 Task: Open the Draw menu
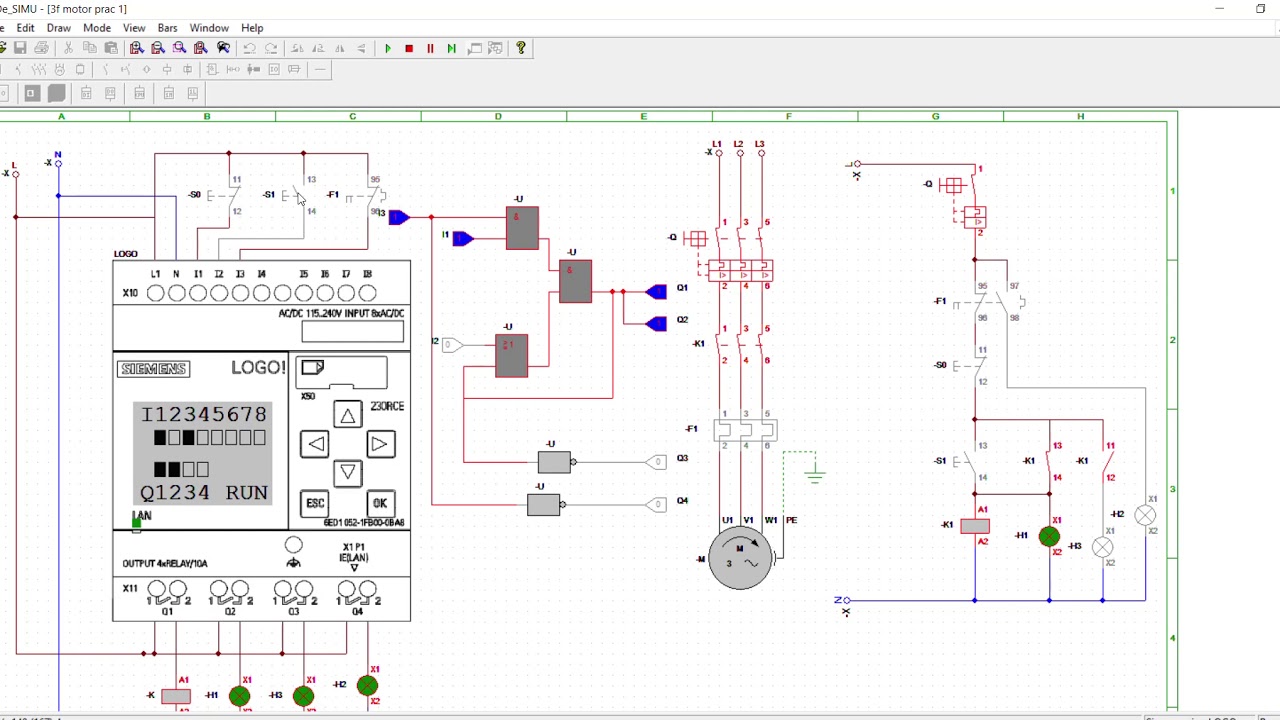click(59, 28)
